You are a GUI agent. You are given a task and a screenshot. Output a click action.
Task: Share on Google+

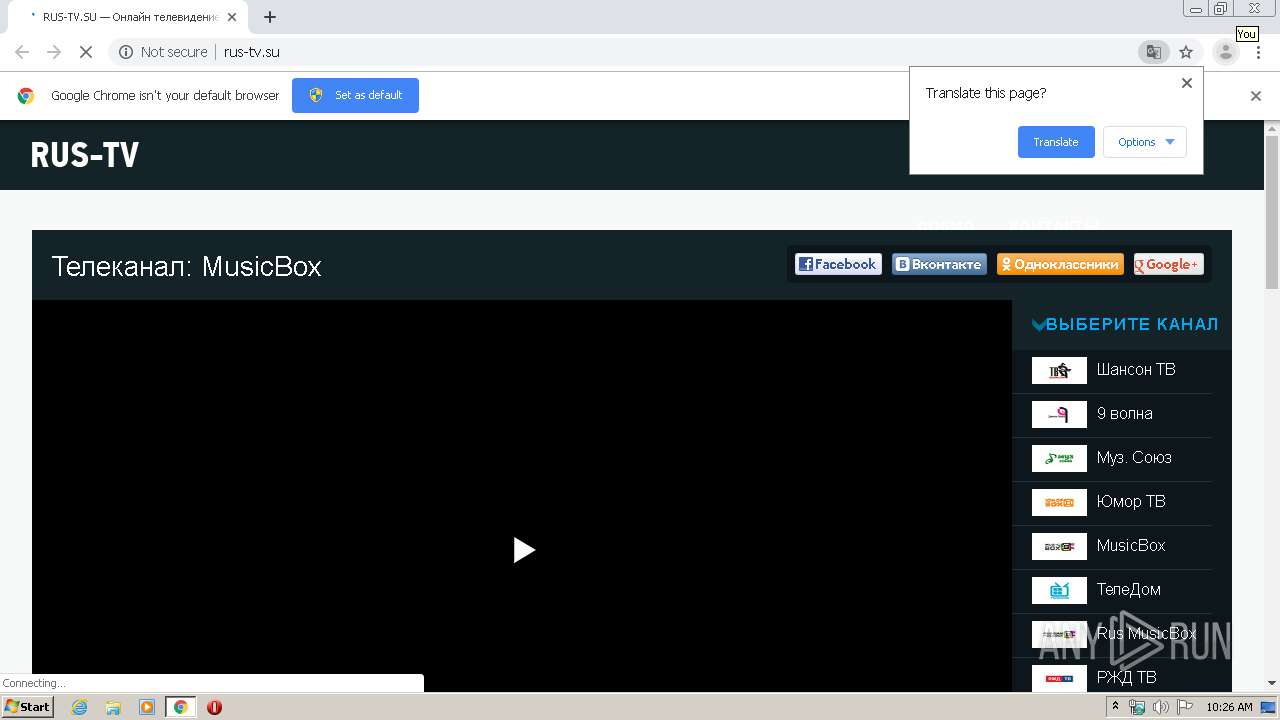(x=1169, y=264)
